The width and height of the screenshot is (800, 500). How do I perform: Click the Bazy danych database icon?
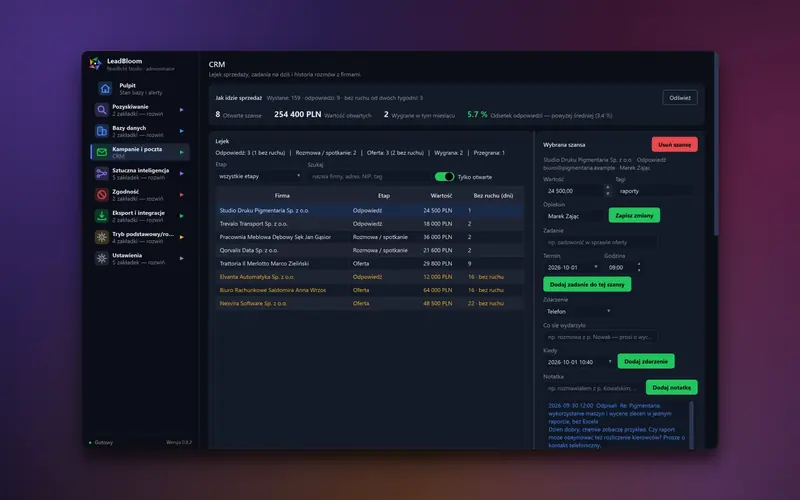[x=102, y=131]
